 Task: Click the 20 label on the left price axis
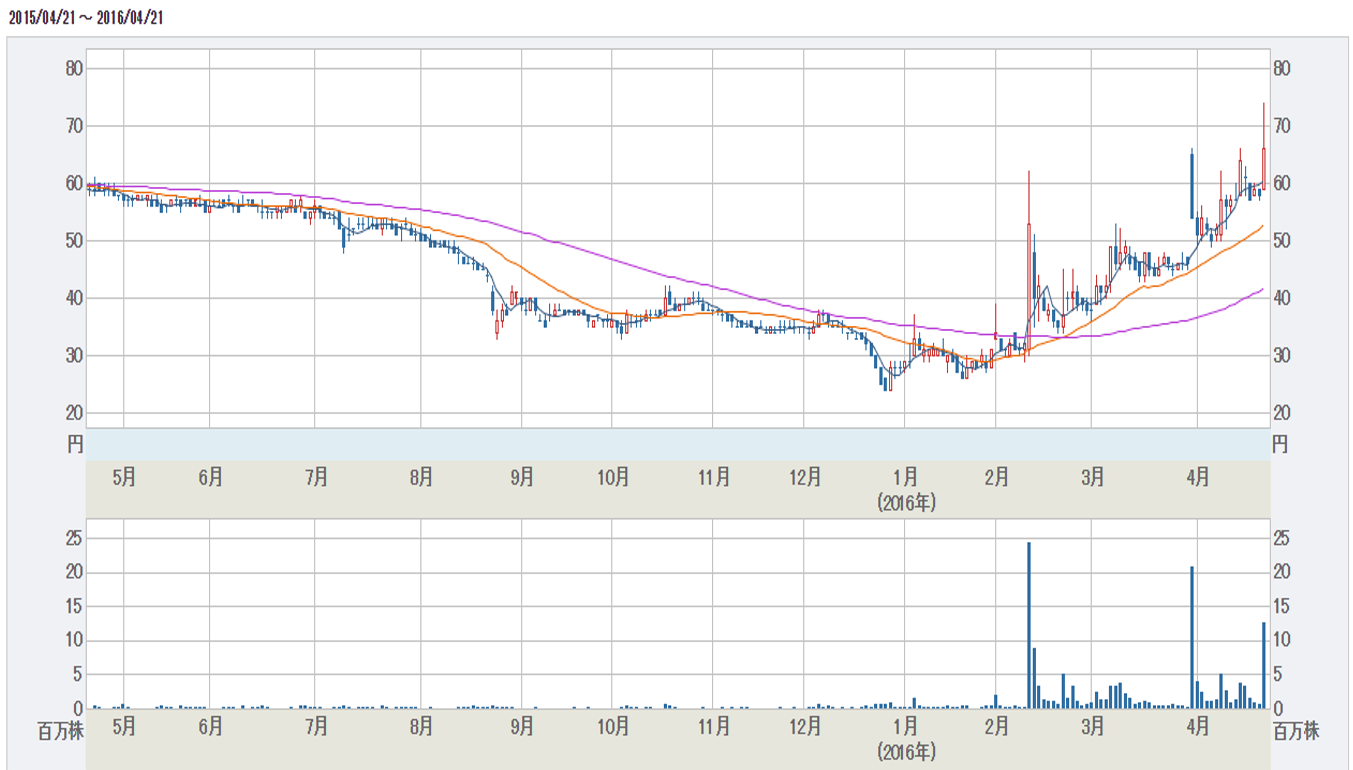tap(75, 413)
